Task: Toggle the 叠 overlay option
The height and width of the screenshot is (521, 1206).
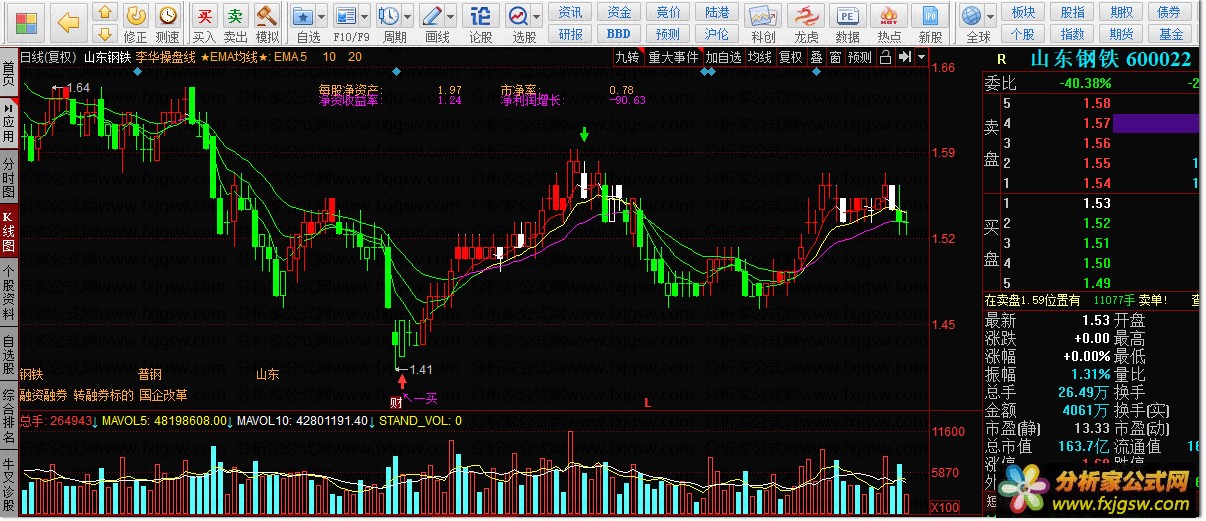Action: 816,57
